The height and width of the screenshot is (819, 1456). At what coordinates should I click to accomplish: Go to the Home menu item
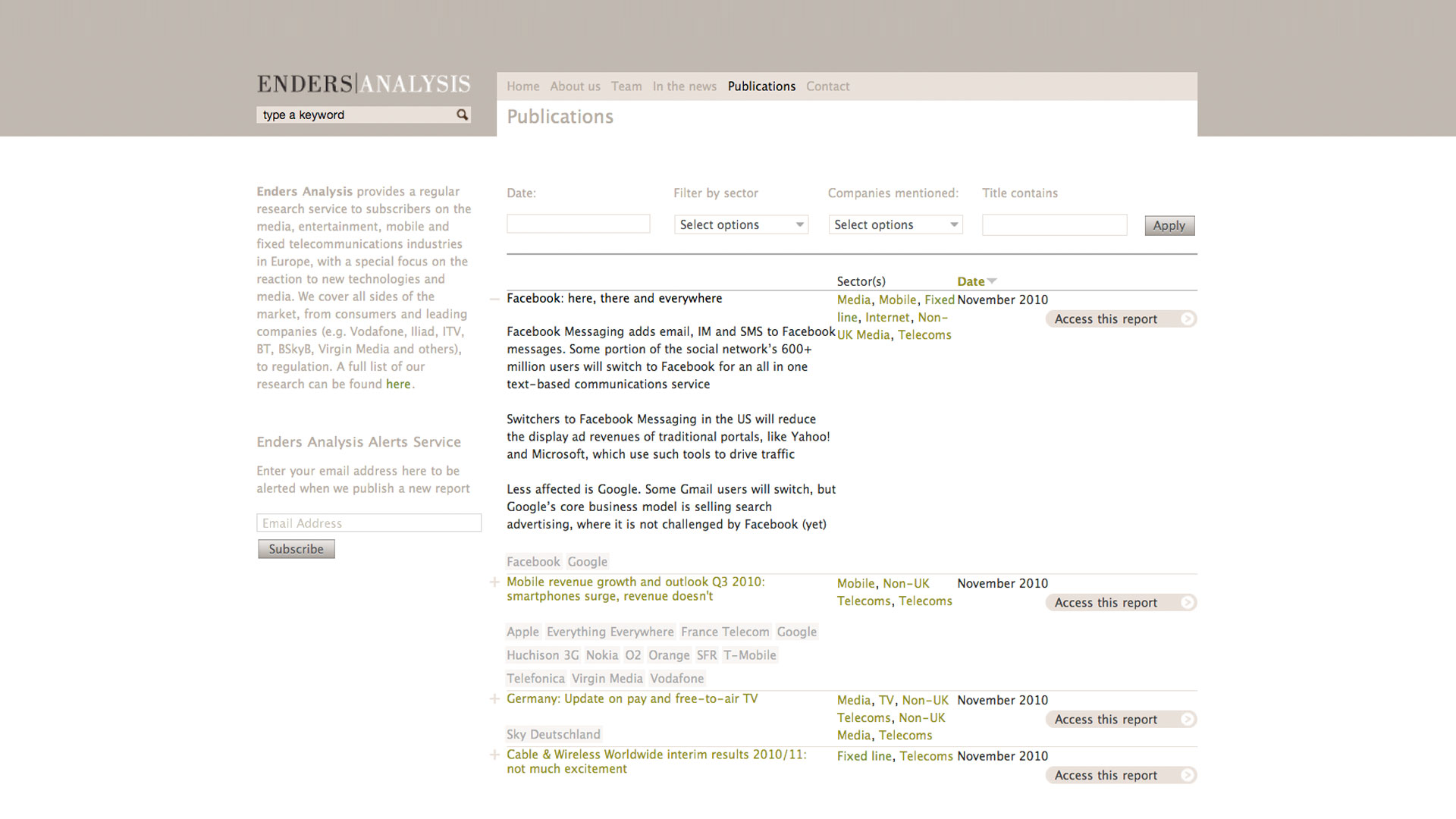[523, 86]
